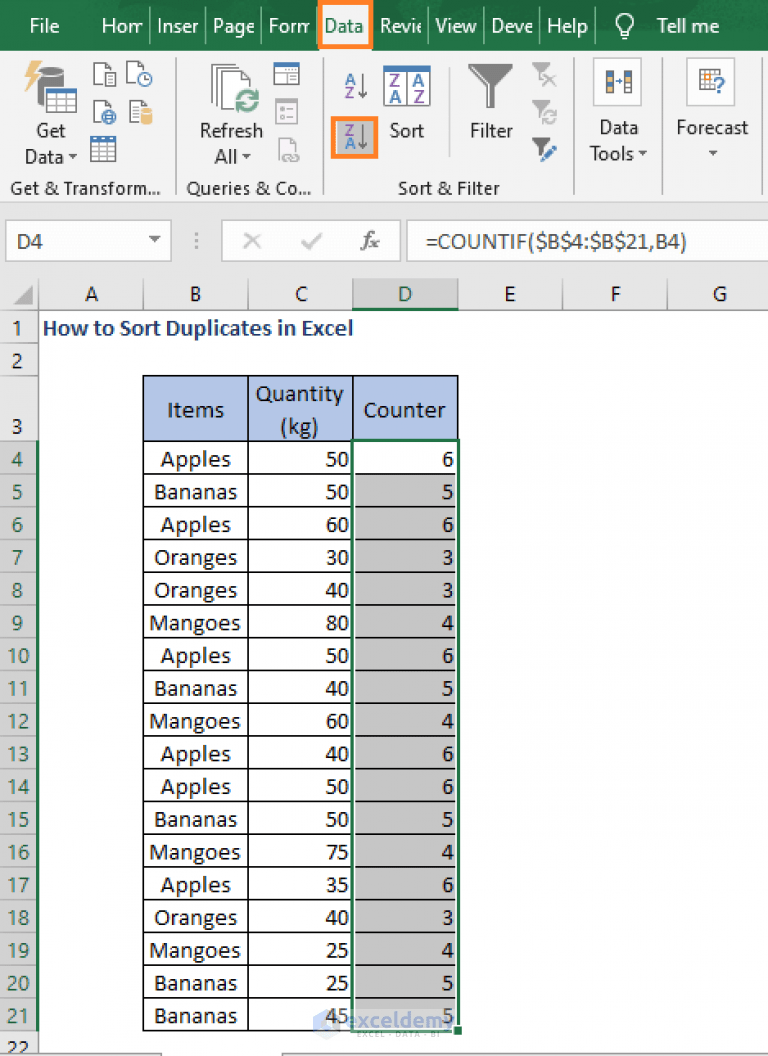The width and height of the screenshot is (768, 1056).
Task: Open the Insert Function (fx) icon
Action: [x=370, y=241]
